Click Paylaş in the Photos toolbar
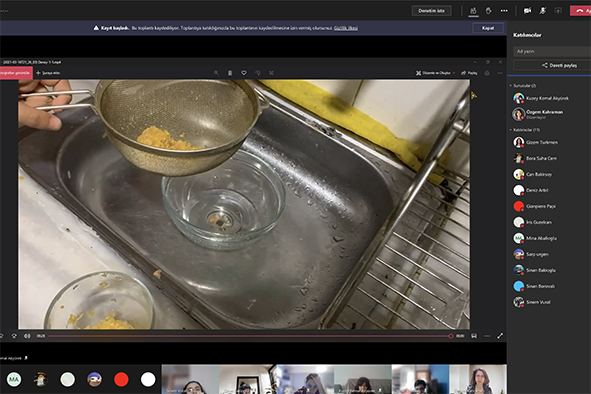 [469, 73]
